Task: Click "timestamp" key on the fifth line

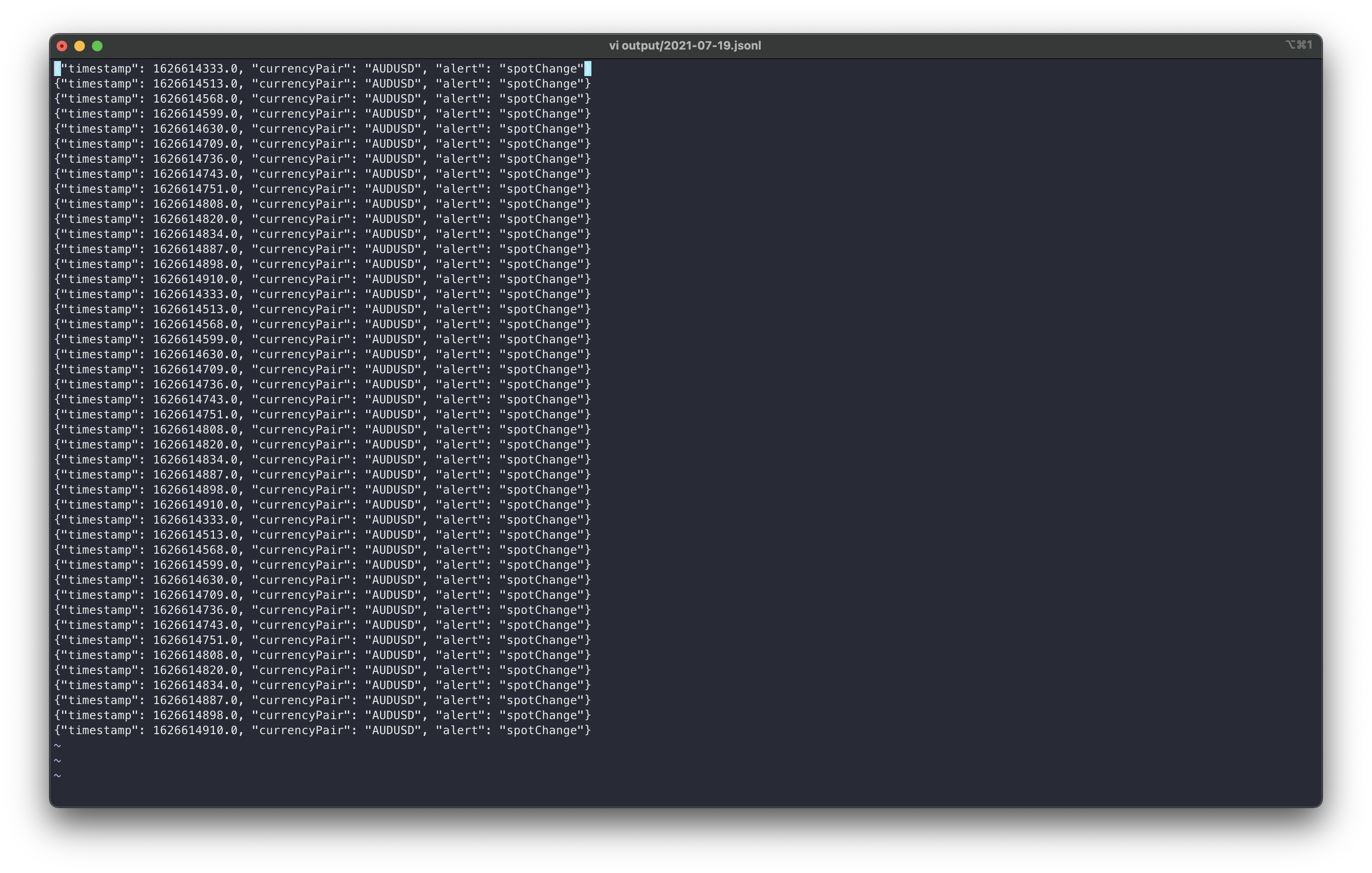Action: pyautogui.click(x=100, y=129)
